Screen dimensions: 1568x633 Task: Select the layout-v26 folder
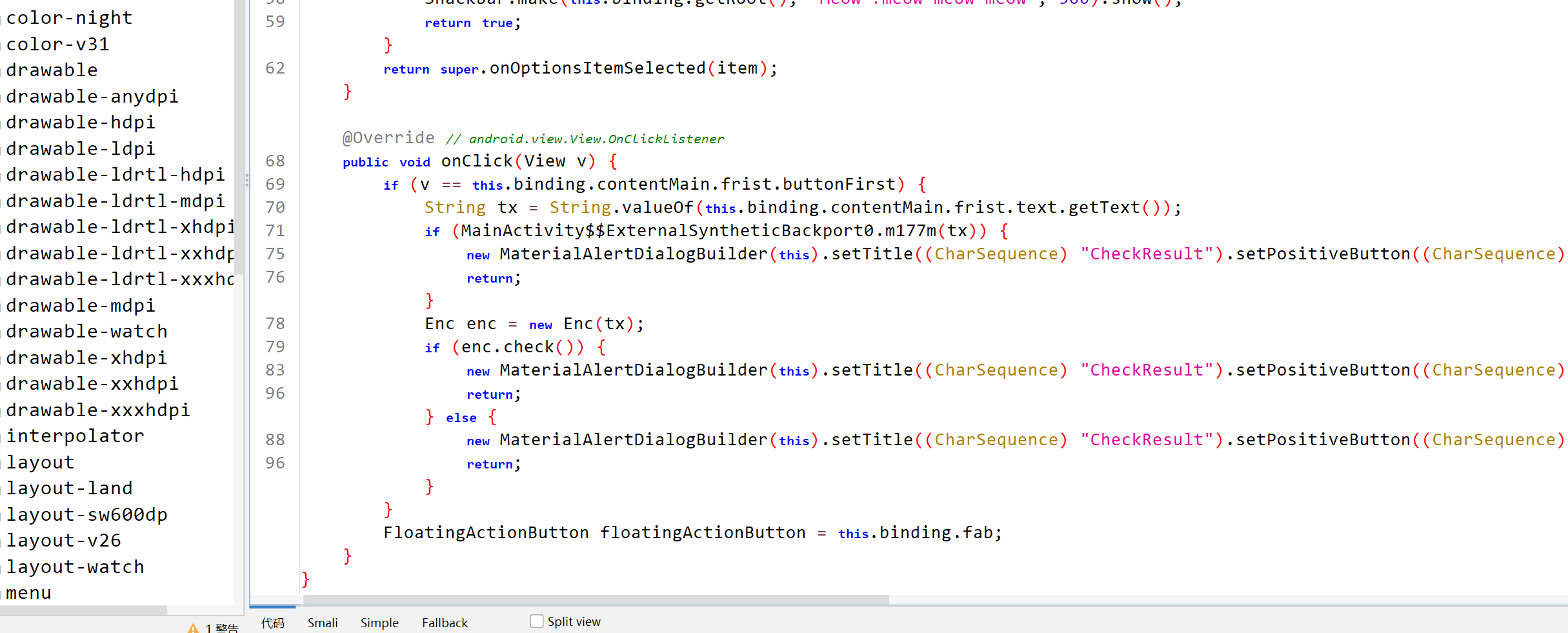tap(63, 540)
